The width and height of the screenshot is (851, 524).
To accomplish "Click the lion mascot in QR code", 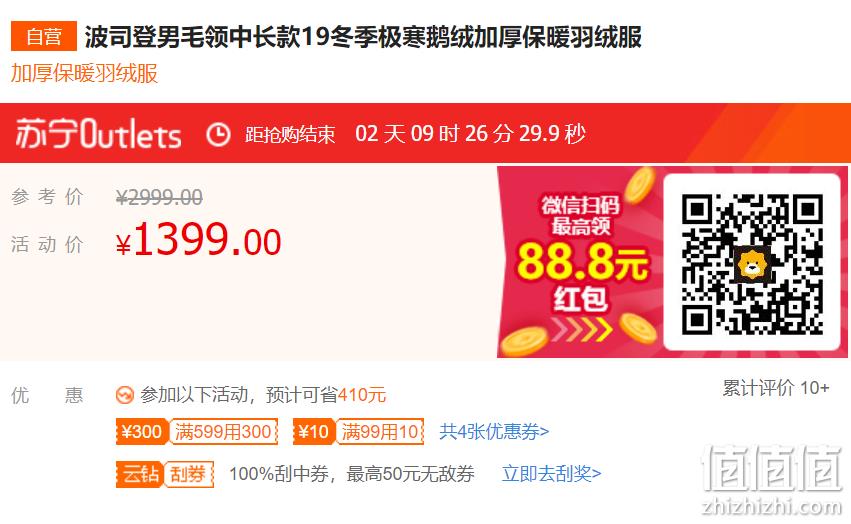I will (752, 264).
